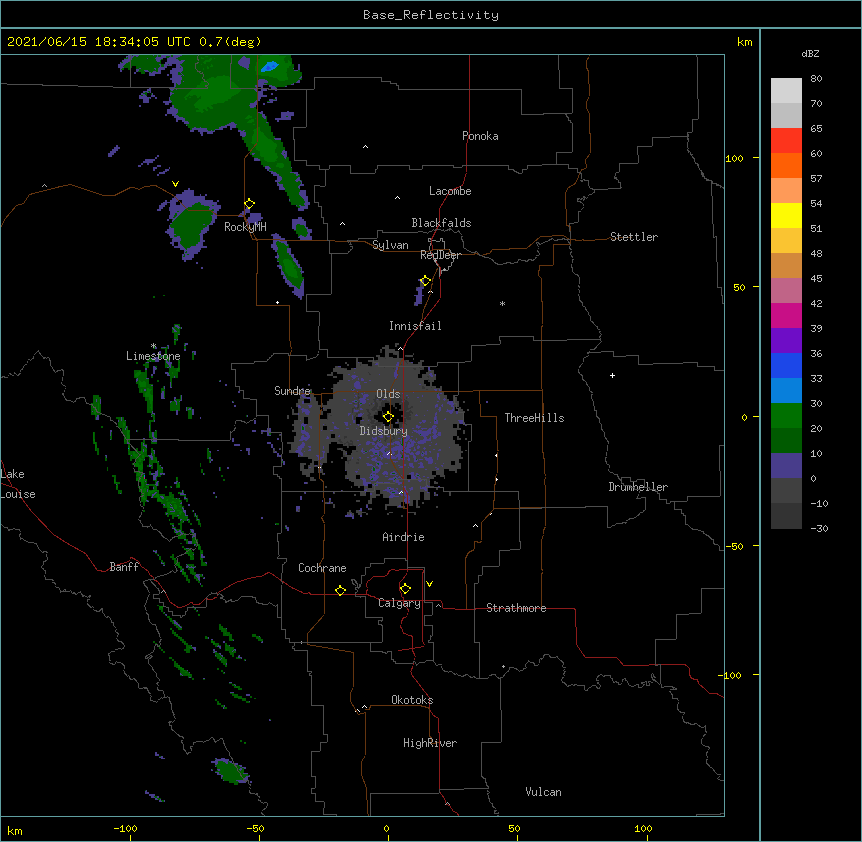Screen dimensions: 862x842
Task: Click the yellow diamond marker below Cochrane
Action: (340, 590)
